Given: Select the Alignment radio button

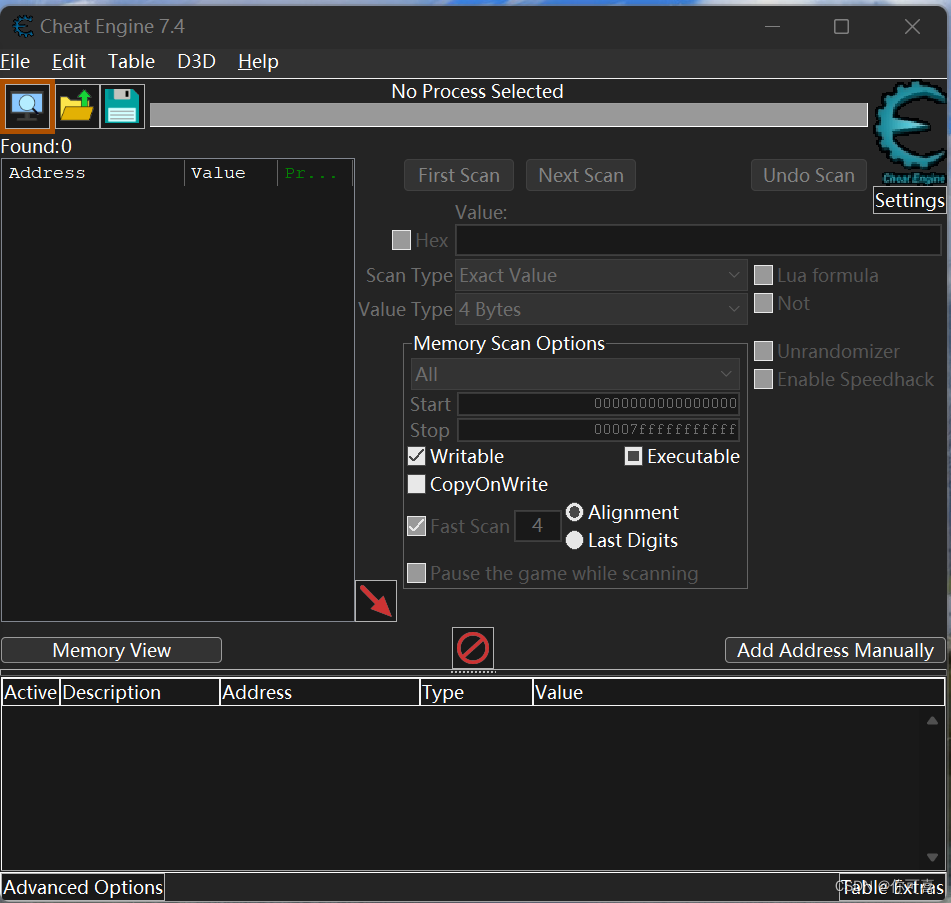Looking at the screenshot, I should pos(574,512).
